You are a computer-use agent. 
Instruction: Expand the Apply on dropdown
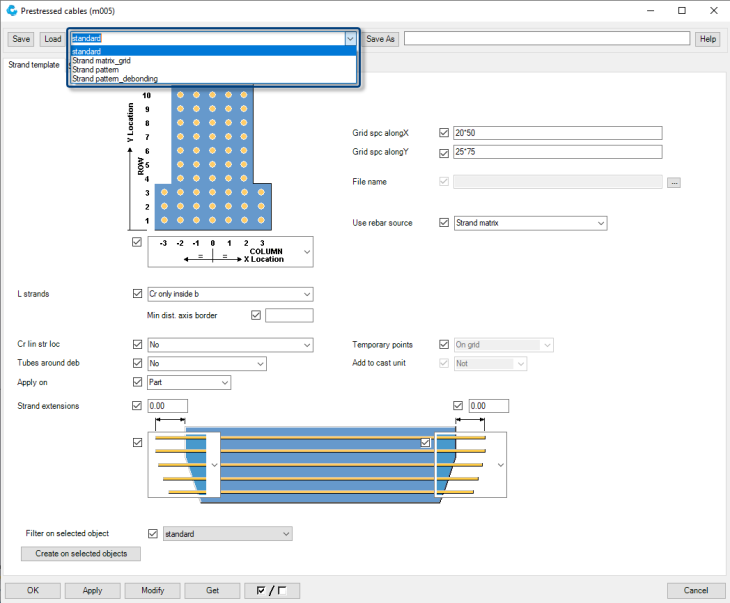pyautogui.click(x=224, y=382)
